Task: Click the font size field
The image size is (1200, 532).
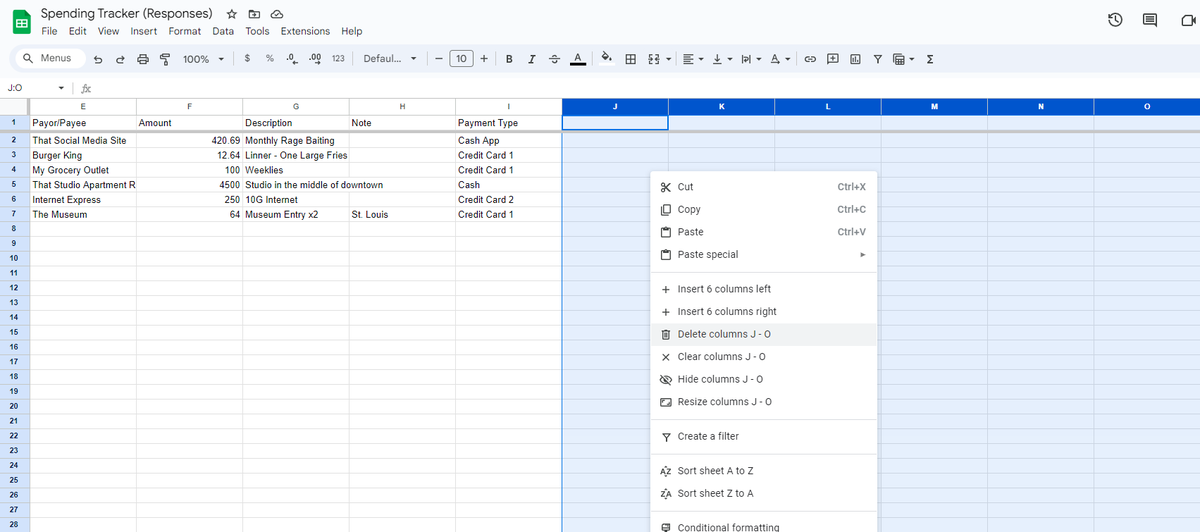Action: 461,59
